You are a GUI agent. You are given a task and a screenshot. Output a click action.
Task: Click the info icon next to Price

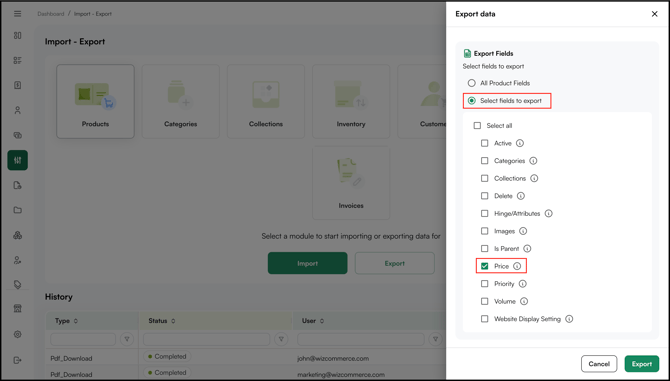(x=517, y=266)
